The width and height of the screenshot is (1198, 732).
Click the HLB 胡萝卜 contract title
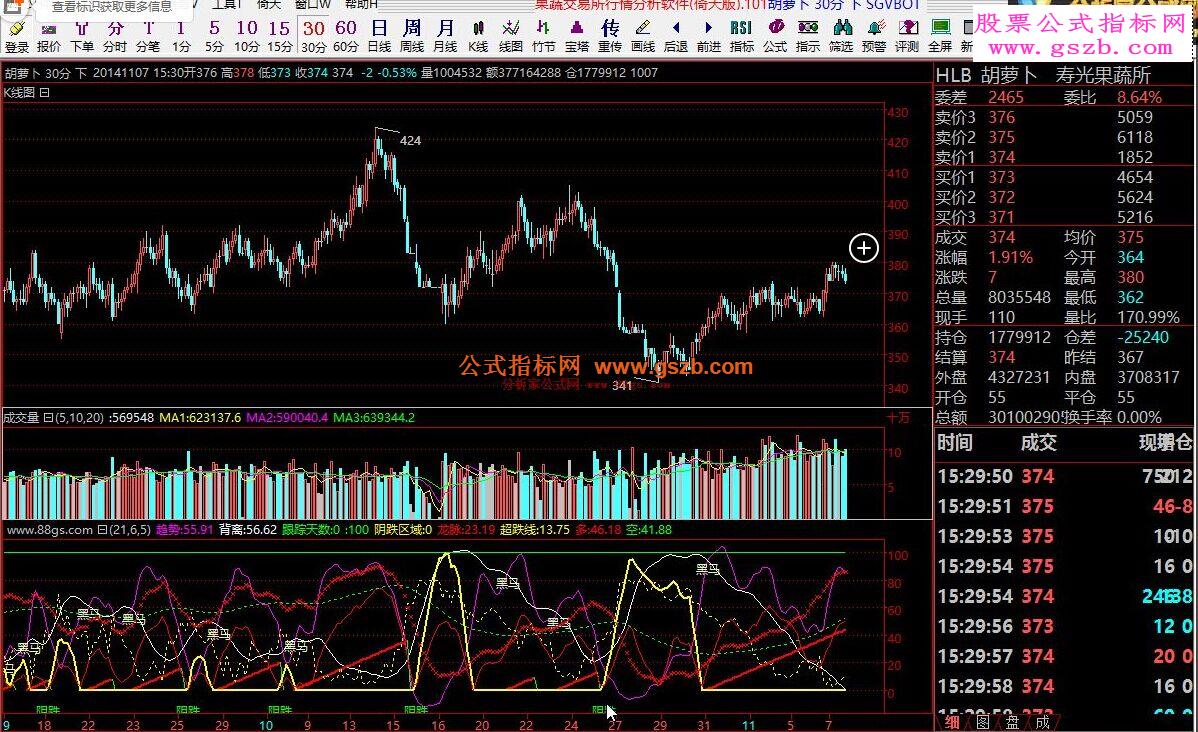tap(986, 75)
